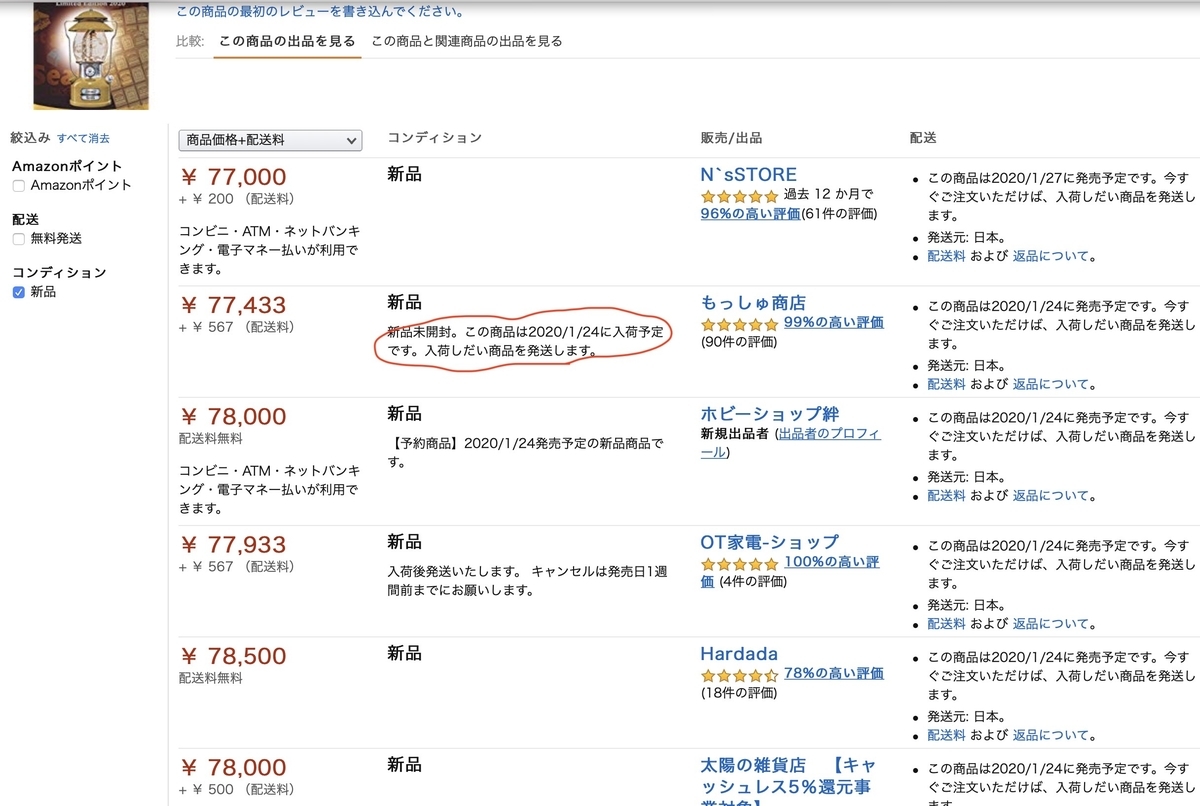Click the すべて消去 link
The height and width of the screenshot is (806, 1200).
[x=83, y=138]
